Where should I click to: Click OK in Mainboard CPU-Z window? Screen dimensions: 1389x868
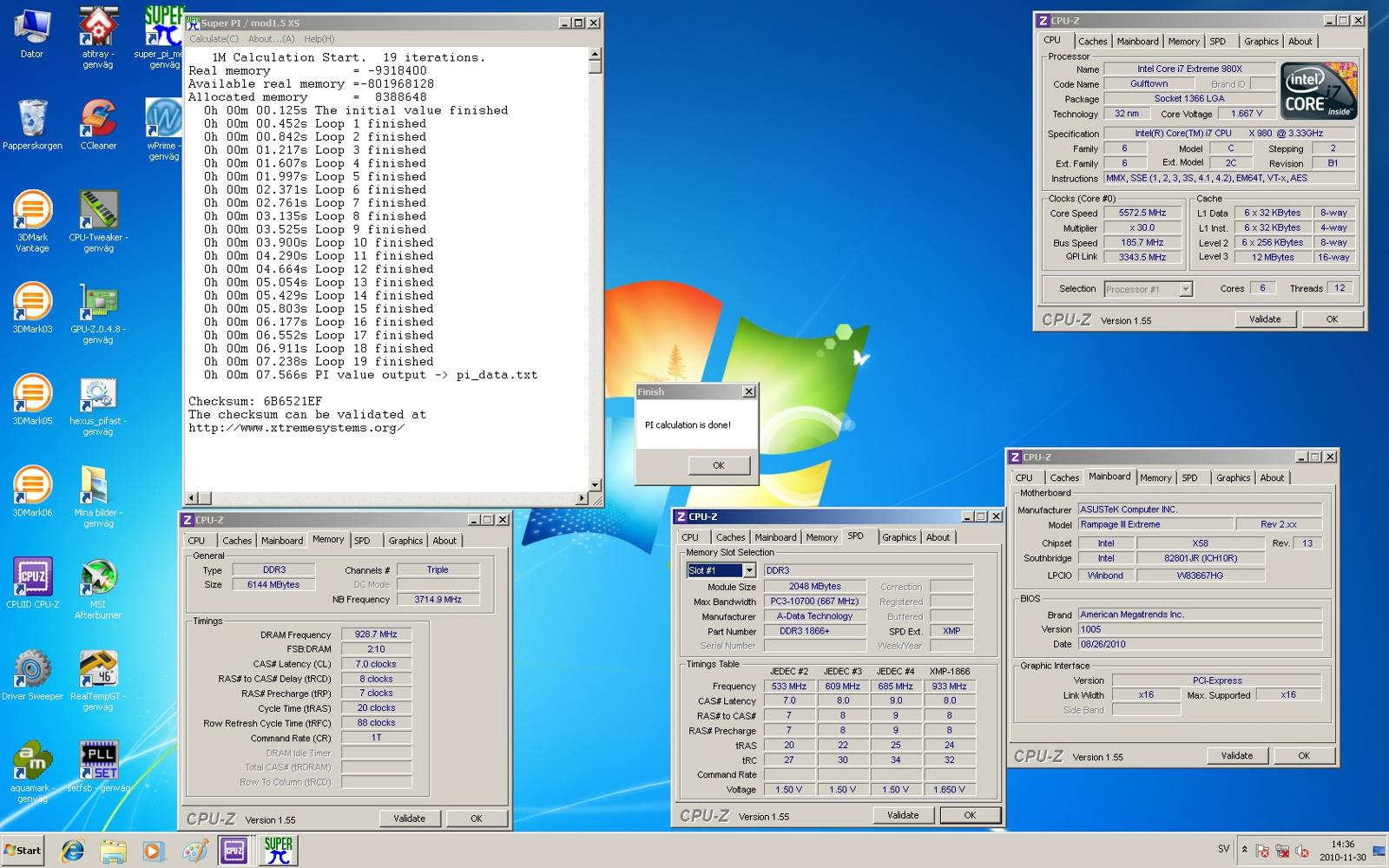[x=1303, y=756]
